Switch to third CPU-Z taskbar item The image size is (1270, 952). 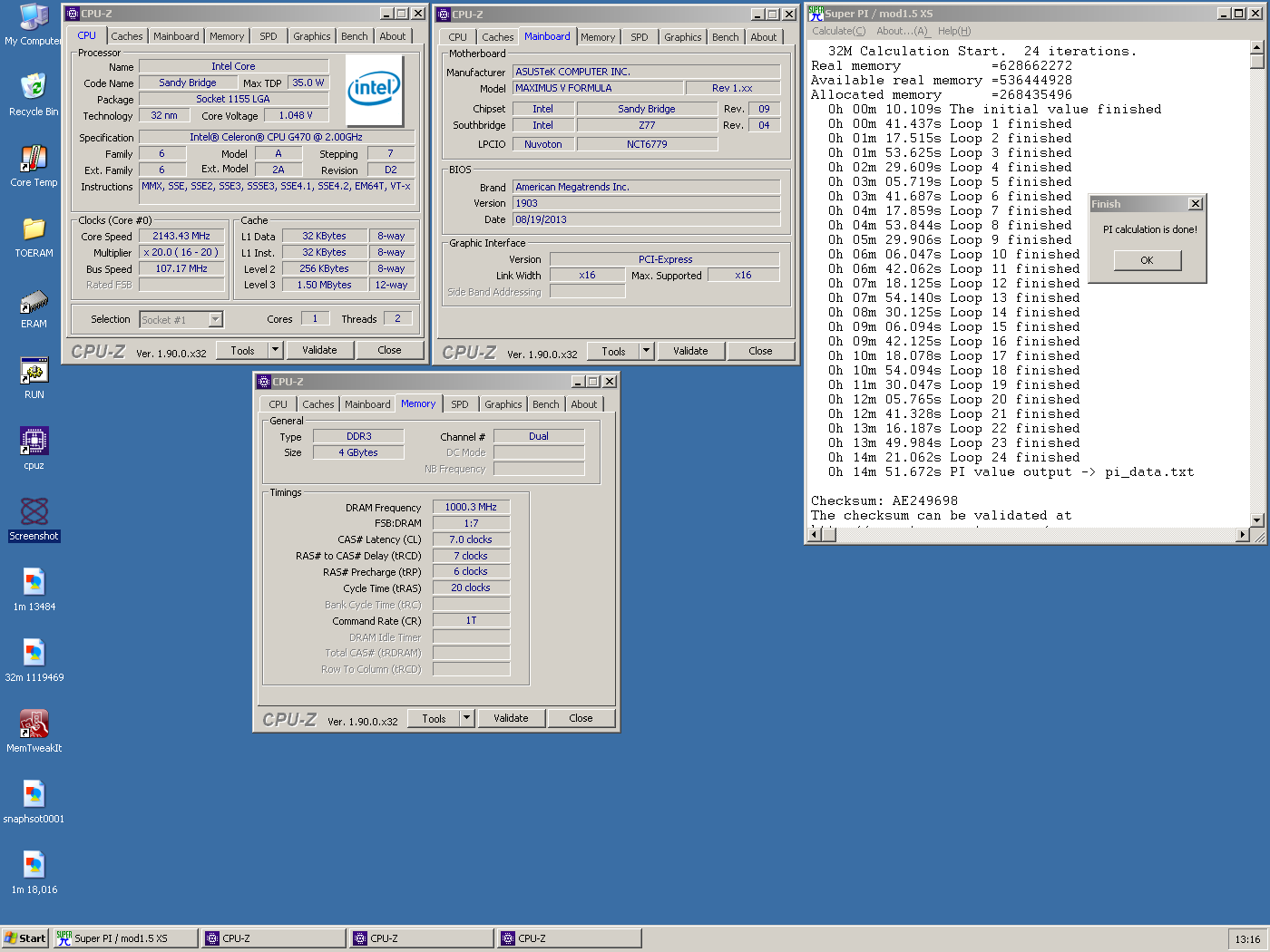[569, 938]
